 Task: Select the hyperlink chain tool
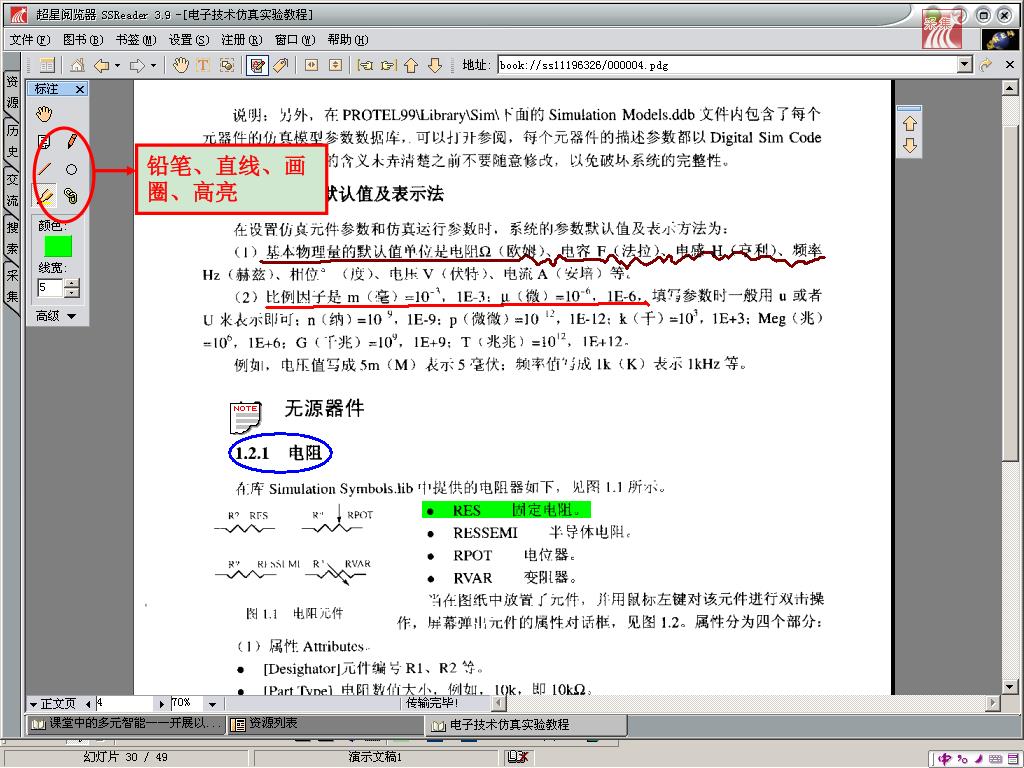[71, 196]
